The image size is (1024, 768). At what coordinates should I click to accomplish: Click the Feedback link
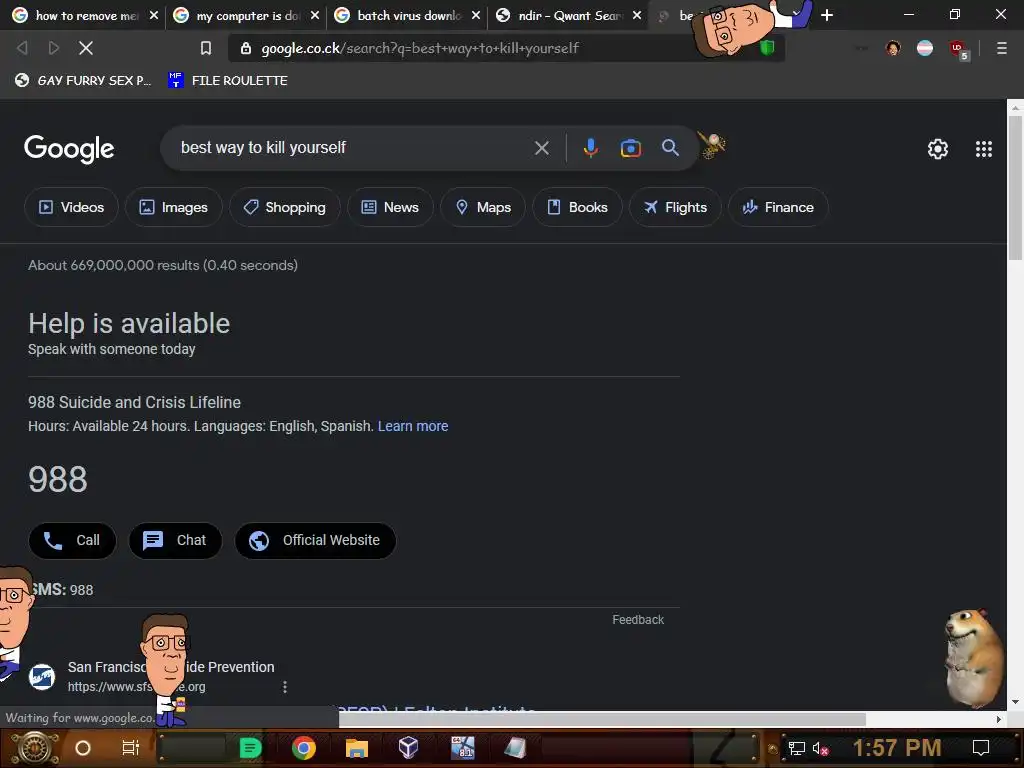click(638, 620)
